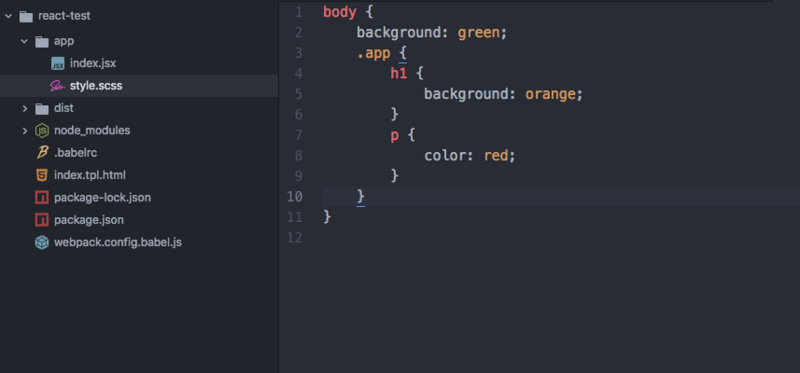This screenshot has width=800, height=373.
Task: Click the red value on line 8
Action: [496, 156]
